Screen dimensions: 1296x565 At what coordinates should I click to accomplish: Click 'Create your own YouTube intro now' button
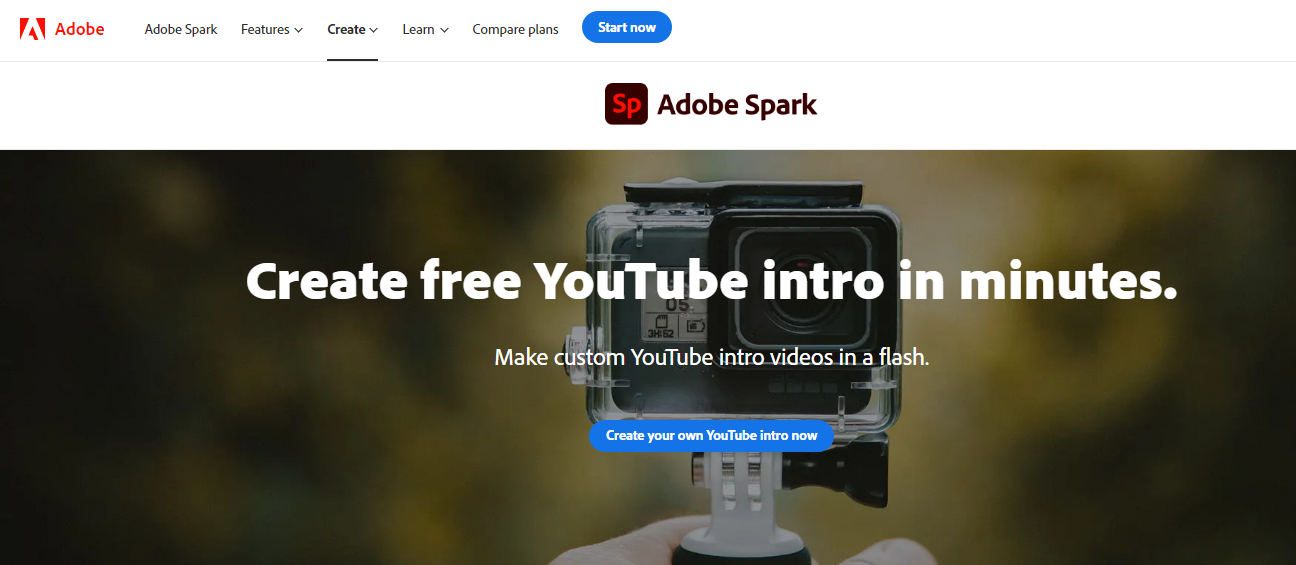(711, 435)
